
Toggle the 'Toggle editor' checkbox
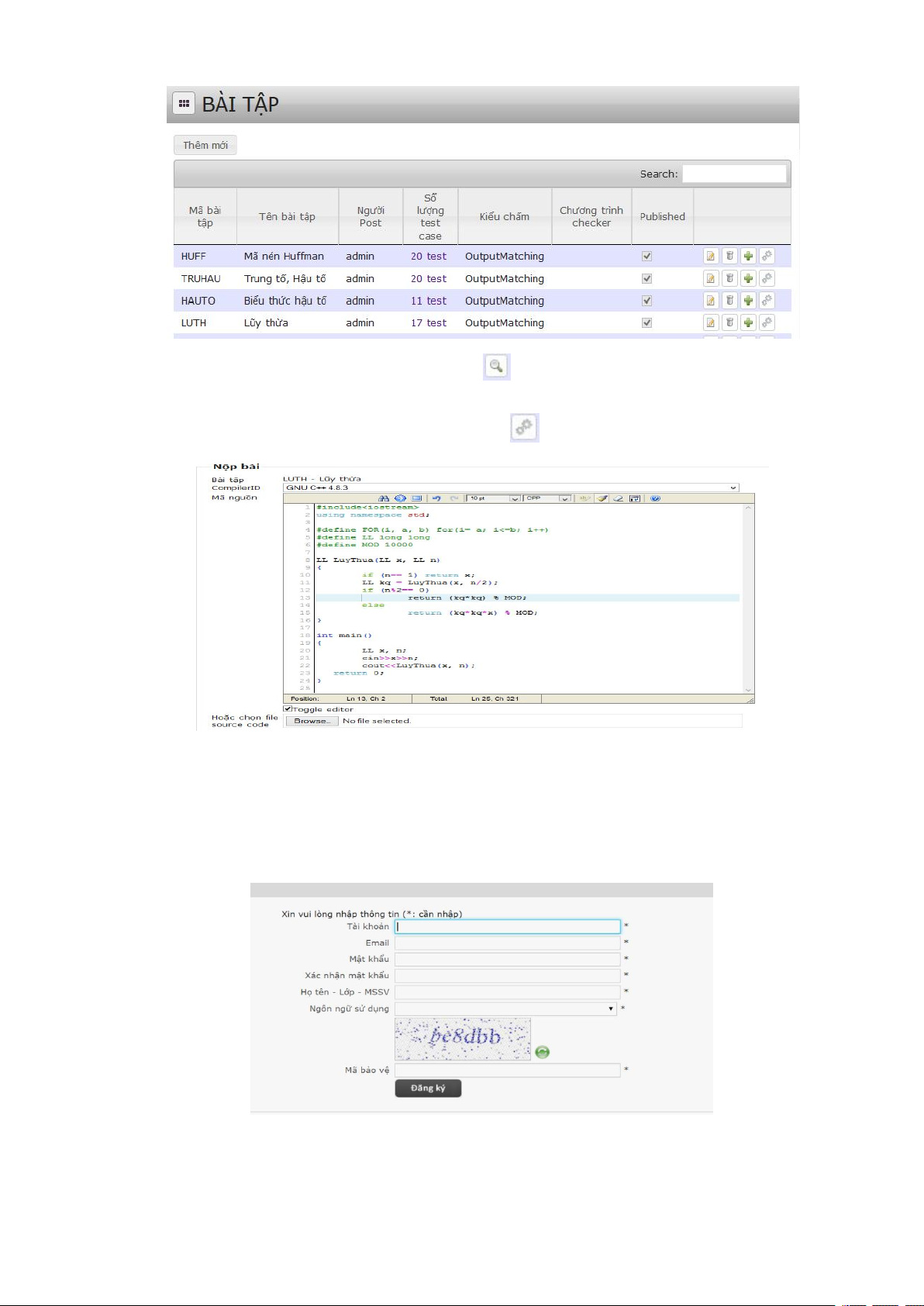pyautogui.click(x=288, y=708)
